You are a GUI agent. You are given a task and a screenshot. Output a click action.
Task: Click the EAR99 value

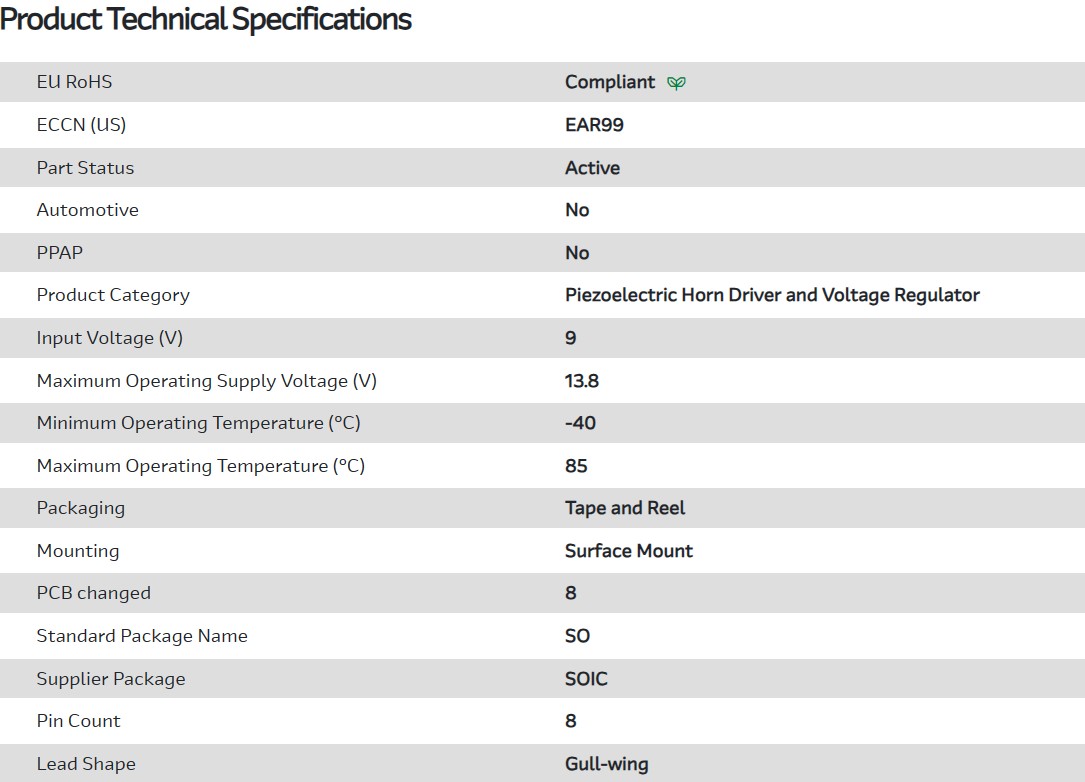594,125
